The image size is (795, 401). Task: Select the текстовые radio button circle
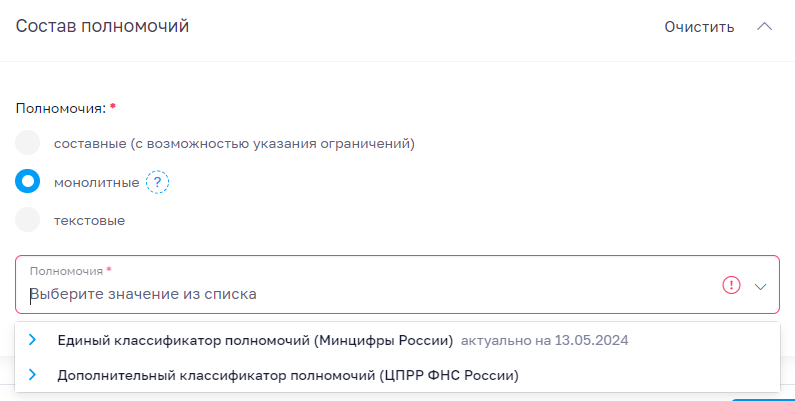point(27,220)
